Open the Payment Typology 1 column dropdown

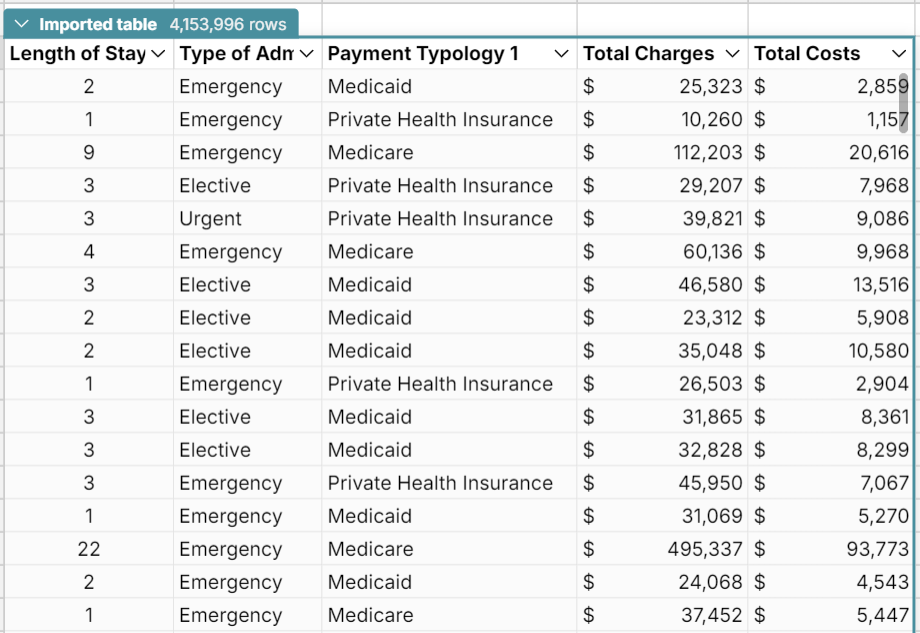(562, 54)
